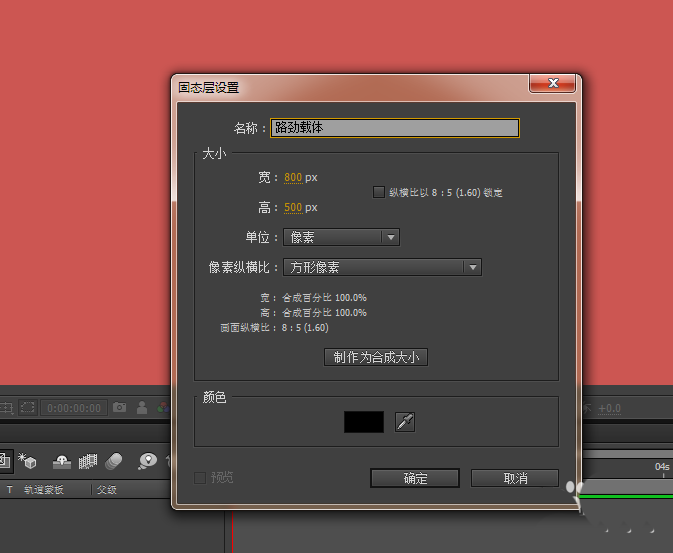Click the 轨道蒙板 column header
This screenshot has height=553, width=673.
tap(44, 489)
